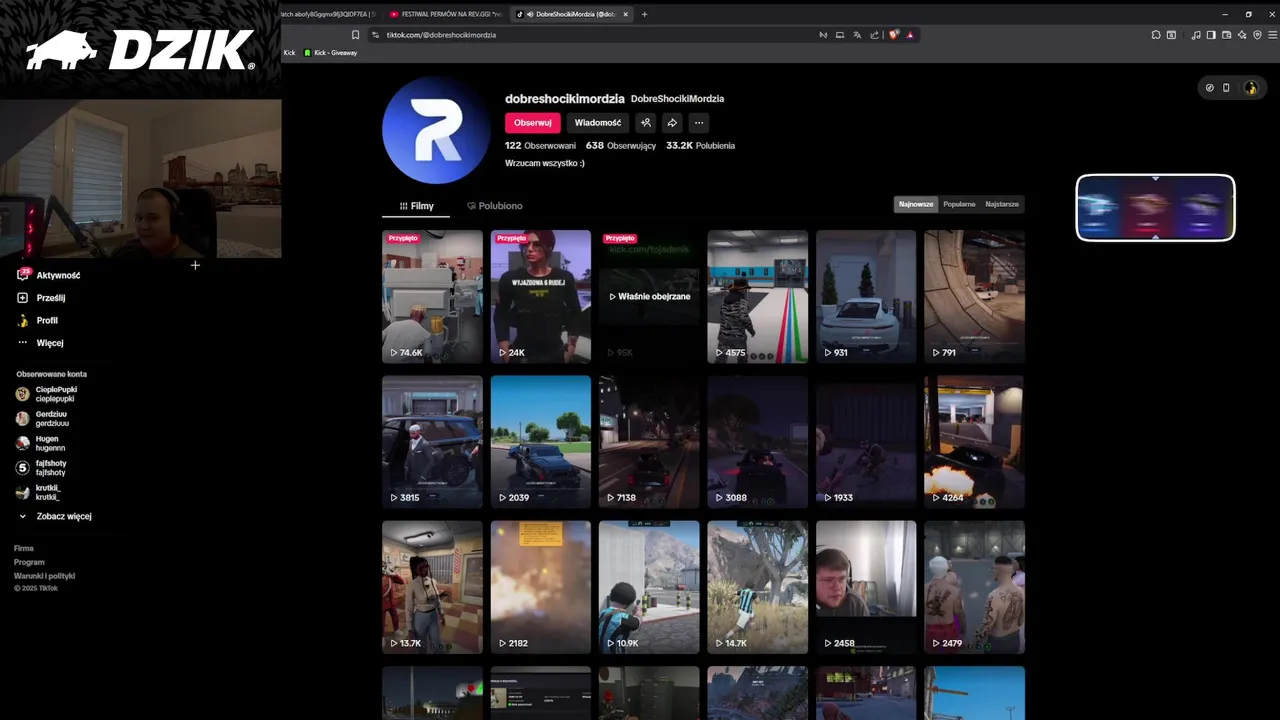The width and height of the screenshot is (1280, 720).
Task: Select Najstarsze sort option
Action: [x=1002, y=204]
